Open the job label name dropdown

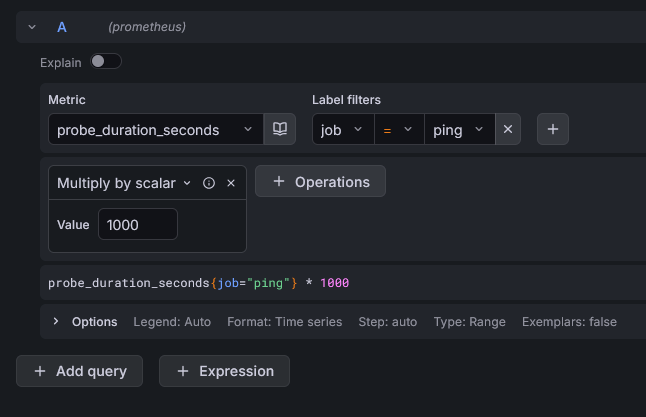pos(342,130)
